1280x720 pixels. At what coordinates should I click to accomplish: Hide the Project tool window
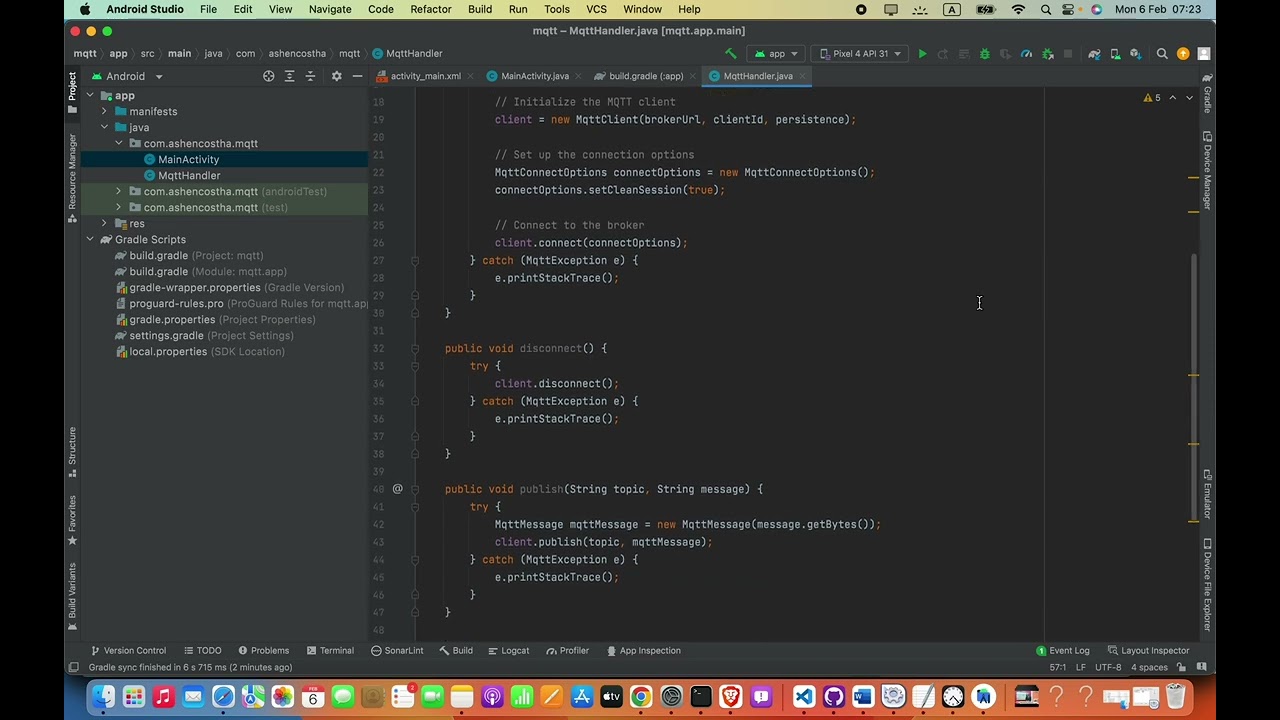coord(357,76)
